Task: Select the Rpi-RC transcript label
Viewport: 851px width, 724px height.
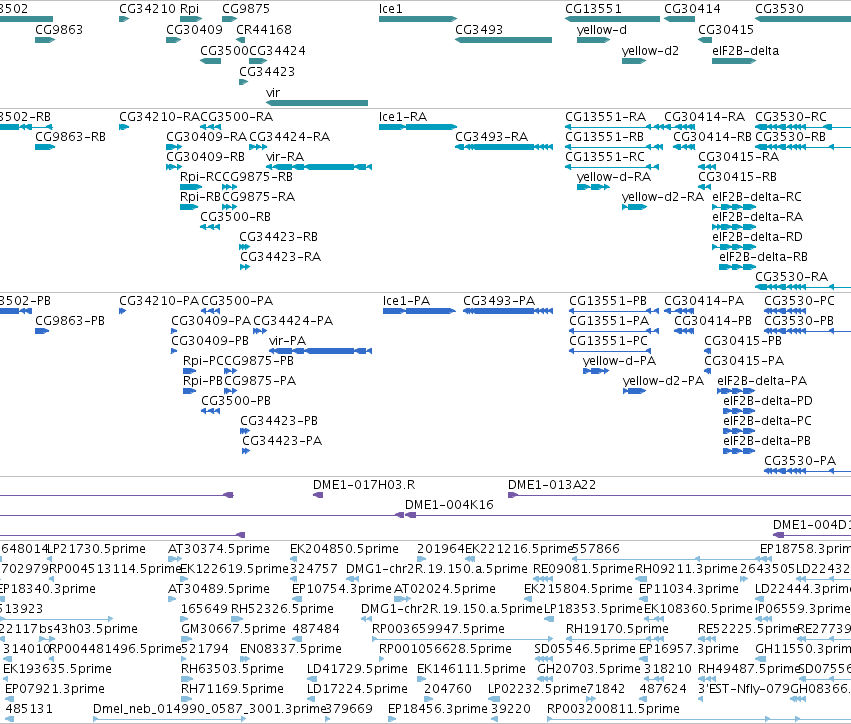Action: pos(201,177)
